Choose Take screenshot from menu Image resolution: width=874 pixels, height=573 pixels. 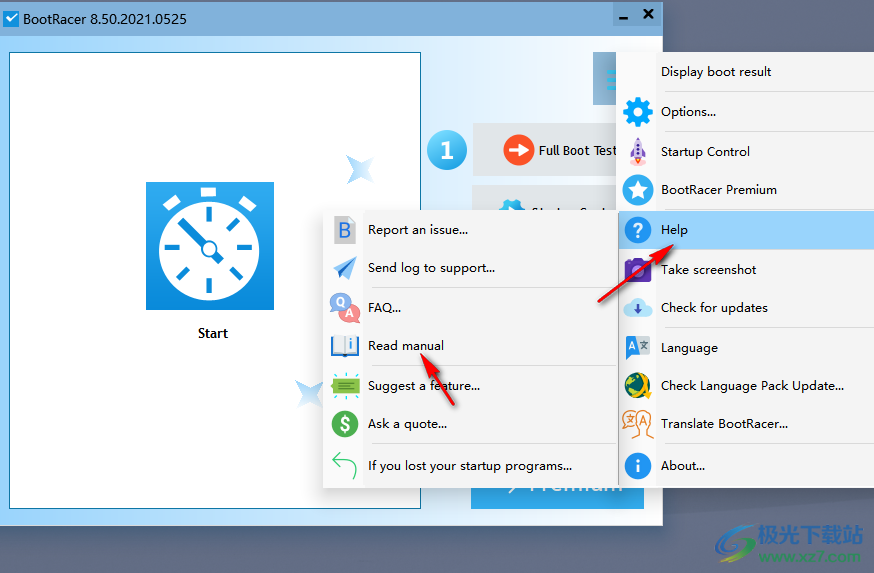[746, 270]
